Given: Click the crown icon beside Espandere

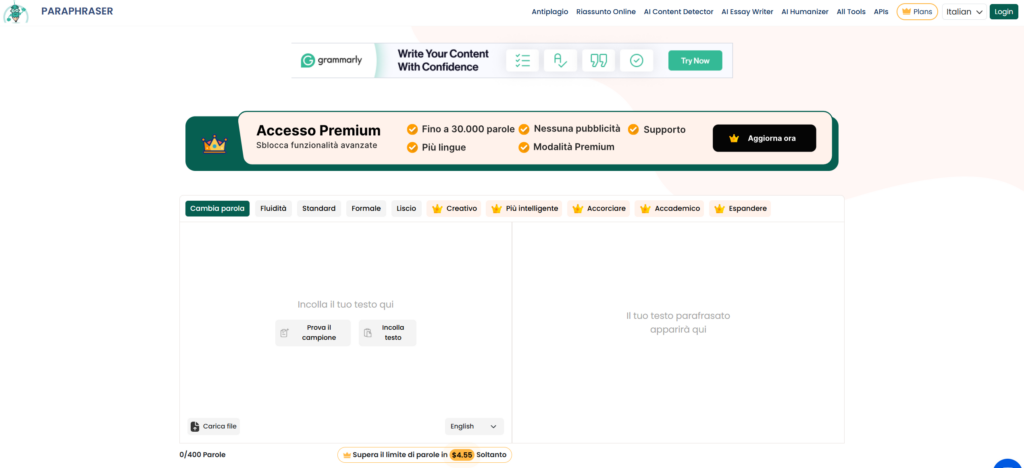Looking at the screenshot, I should [719, 209].
